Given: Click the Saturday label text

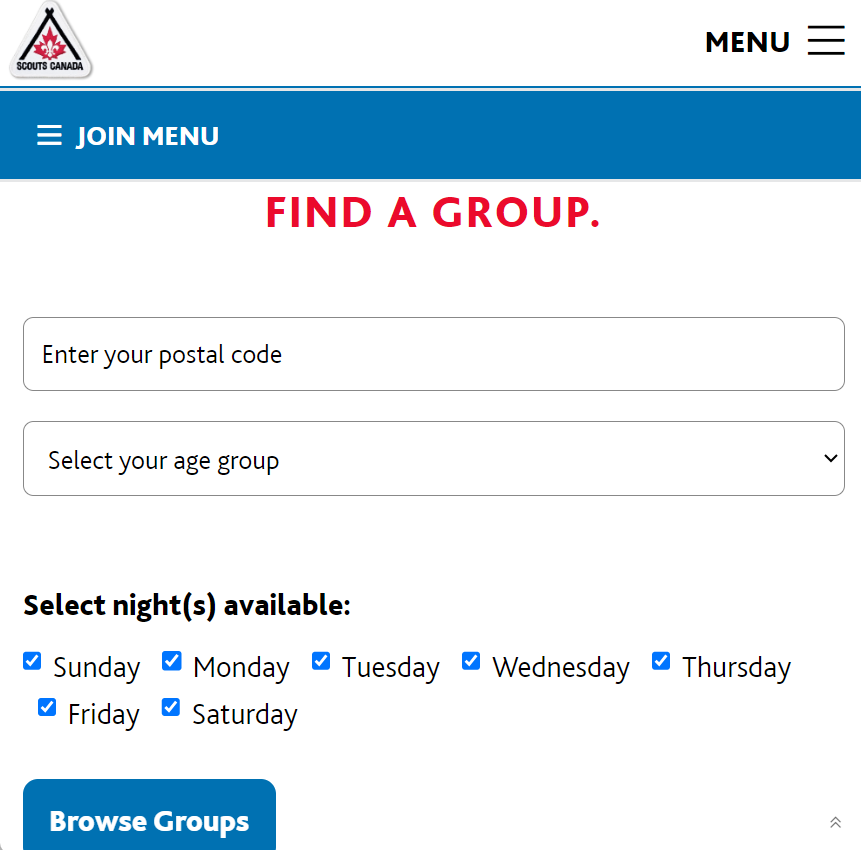Looking at the screenshot, I should coord(244,714).
